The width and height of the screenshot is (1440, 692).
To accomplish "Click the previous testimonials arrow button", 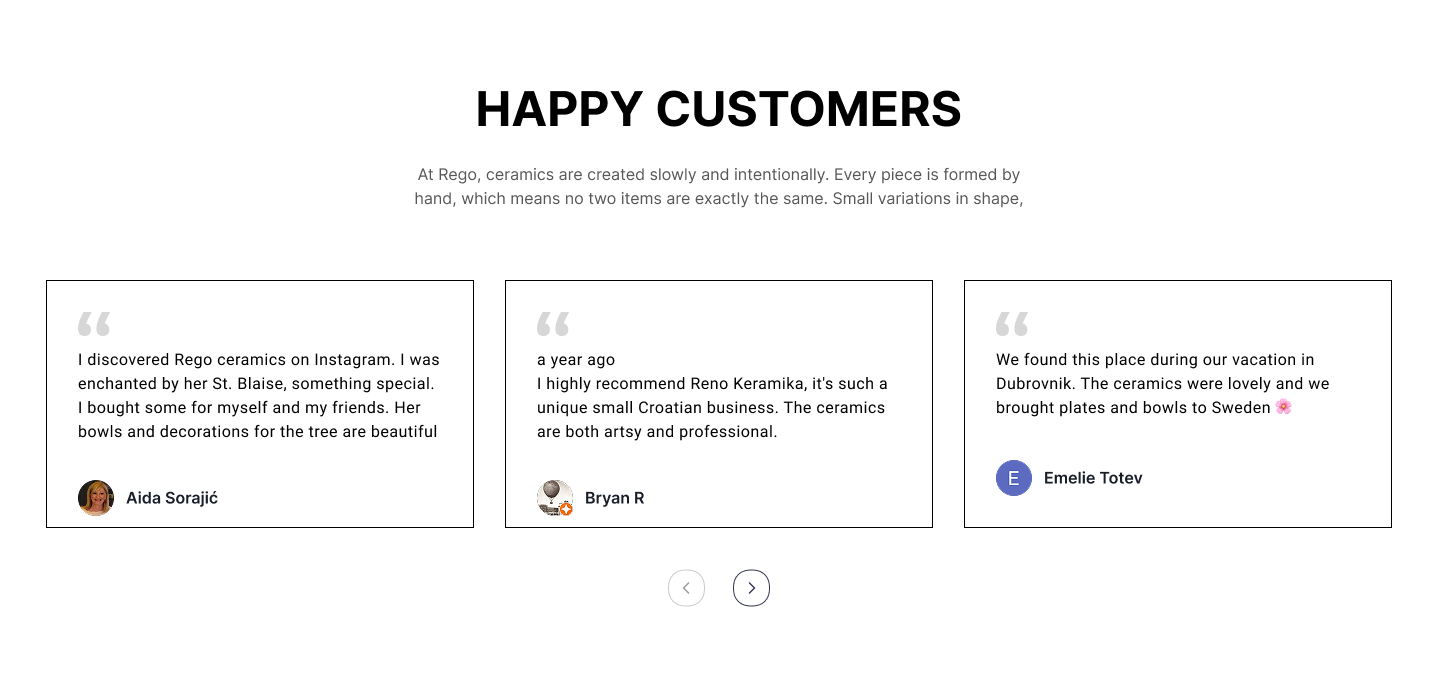I will (686, 588).
